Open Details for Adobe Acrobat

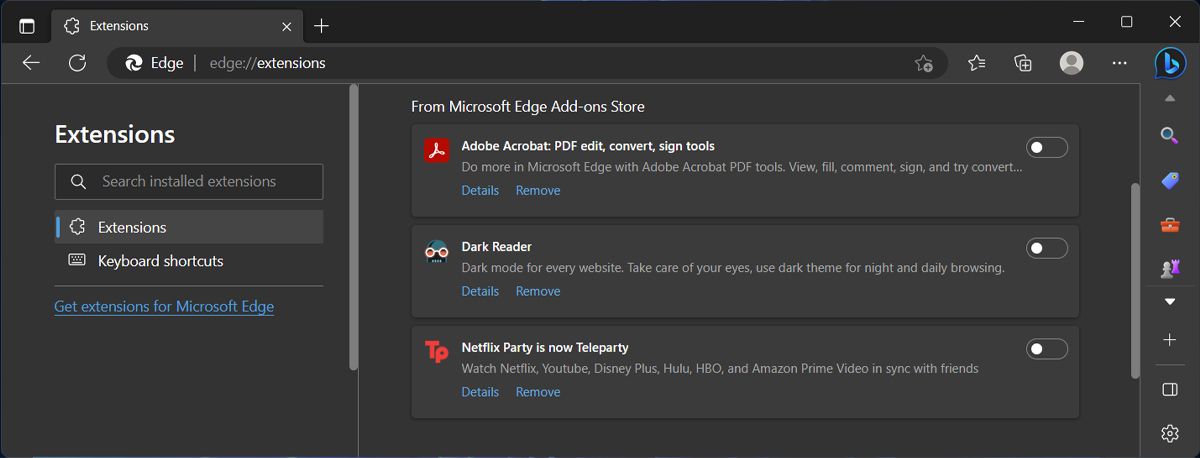(480, 190)
